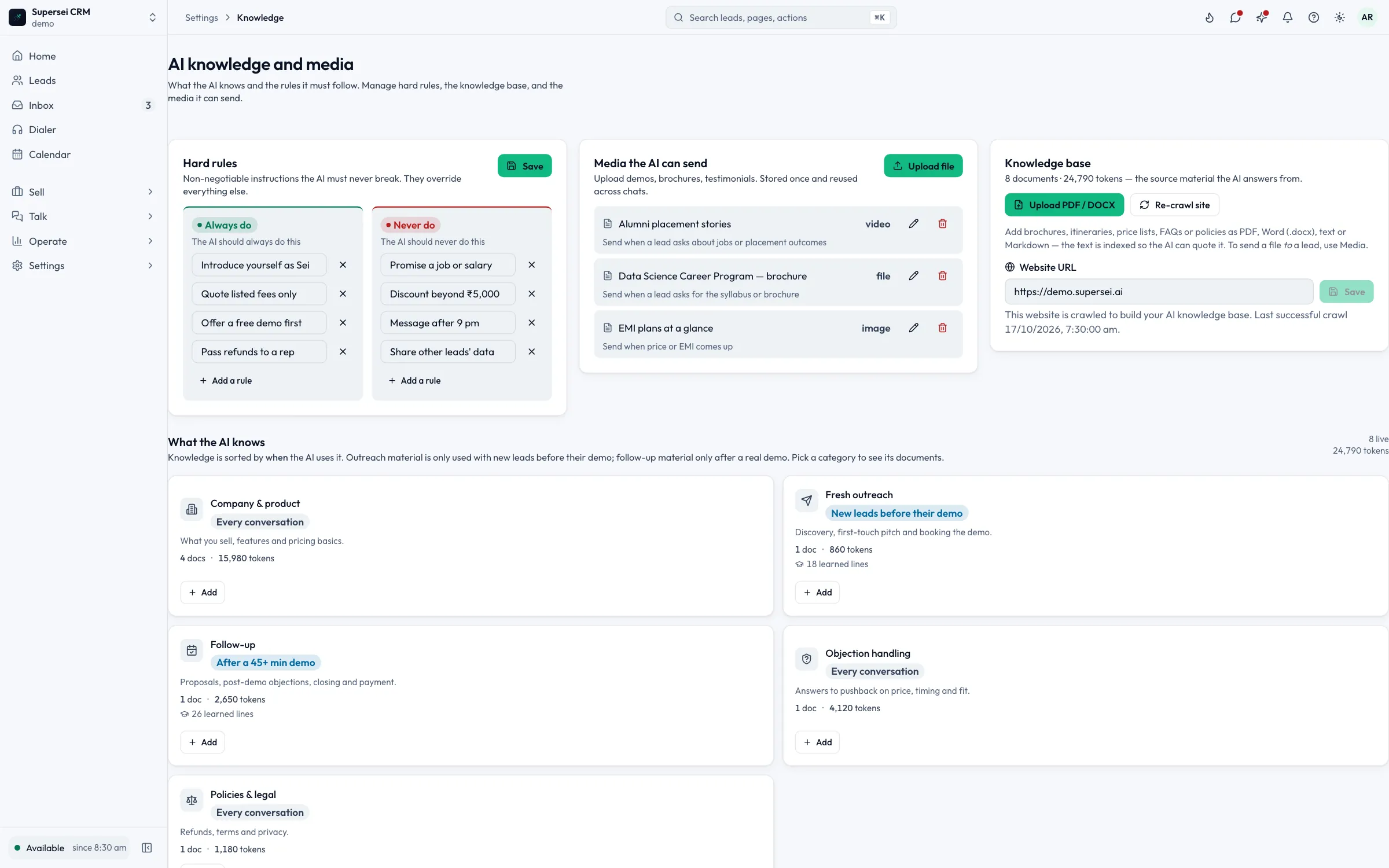
Task: Add a rule under Never do
Action: coord(414,381)
